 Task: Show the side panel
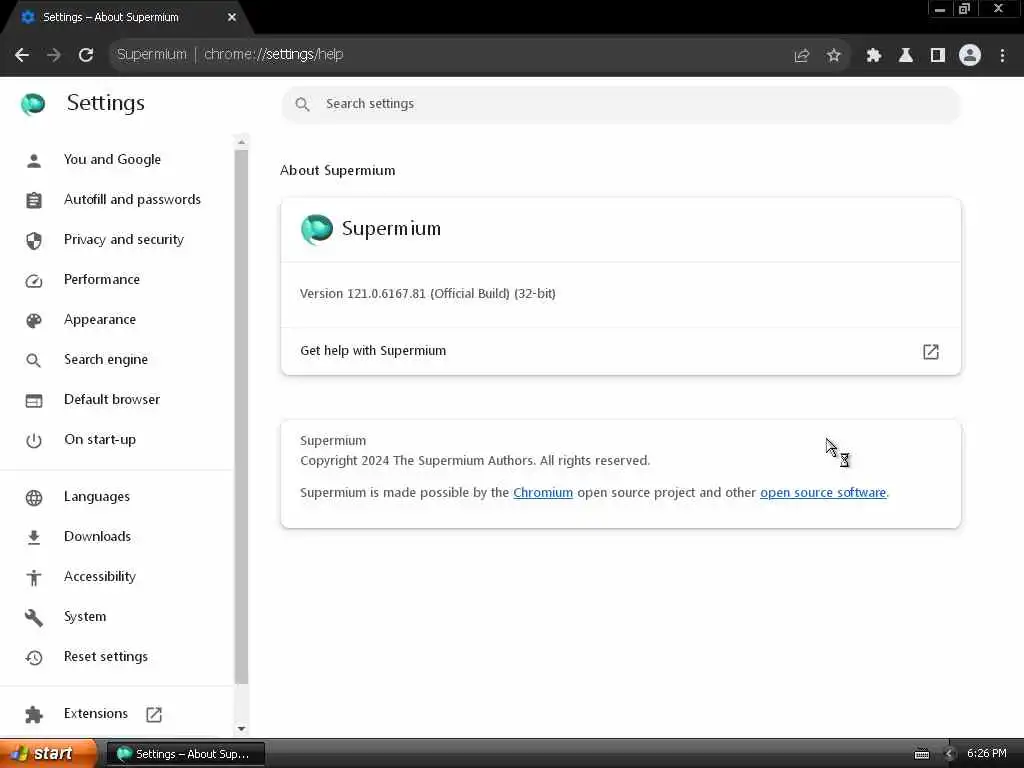pos(938,56)
